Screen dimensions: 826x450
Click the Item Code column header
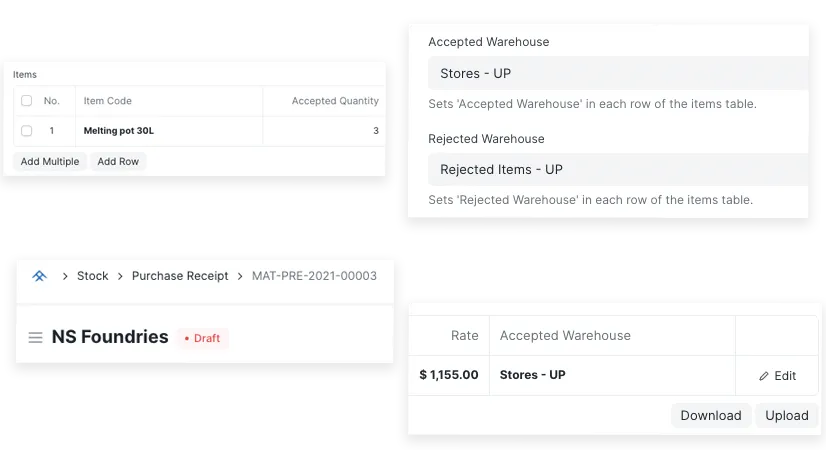pyautogui.click(x=108, y=101)
